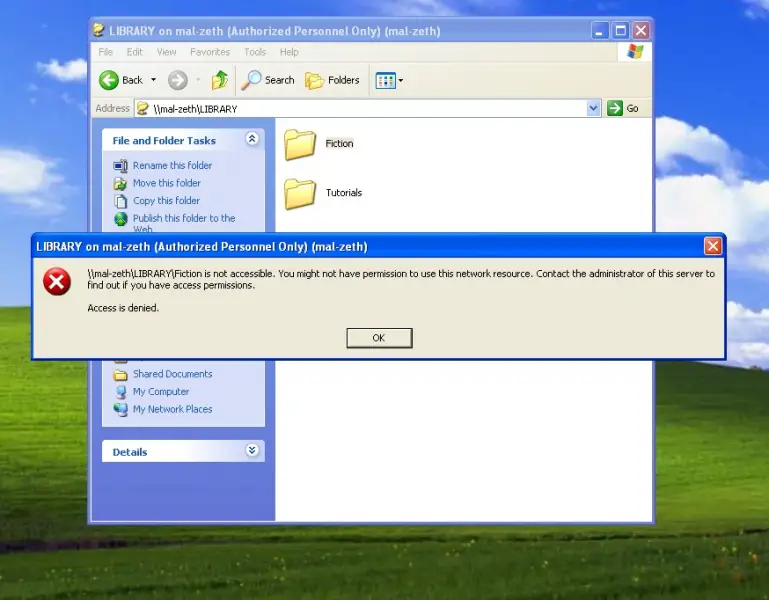Go up one folder level
769x600 pixels.
click(220, 80)
